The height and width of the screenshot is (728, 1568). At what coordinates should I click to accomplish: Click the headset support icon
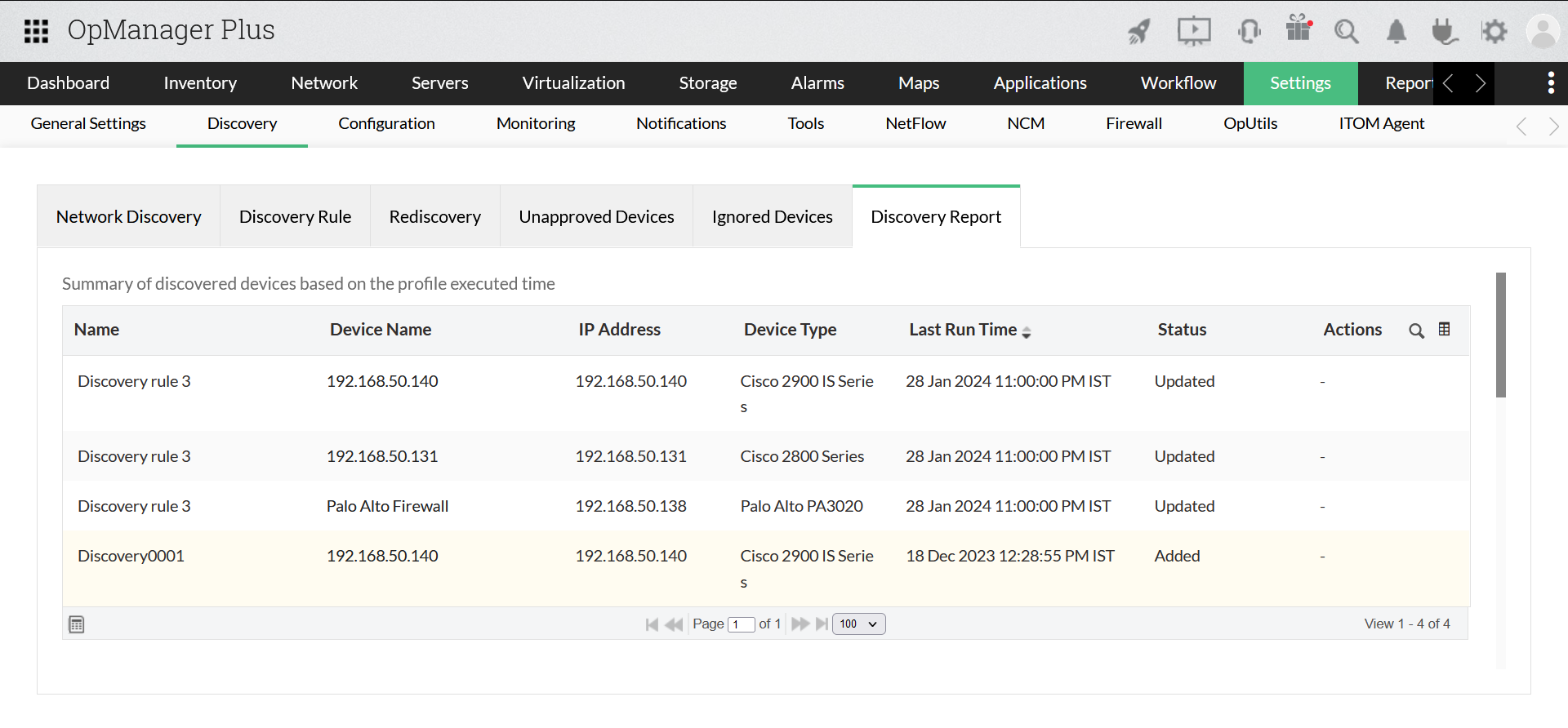1249,32
